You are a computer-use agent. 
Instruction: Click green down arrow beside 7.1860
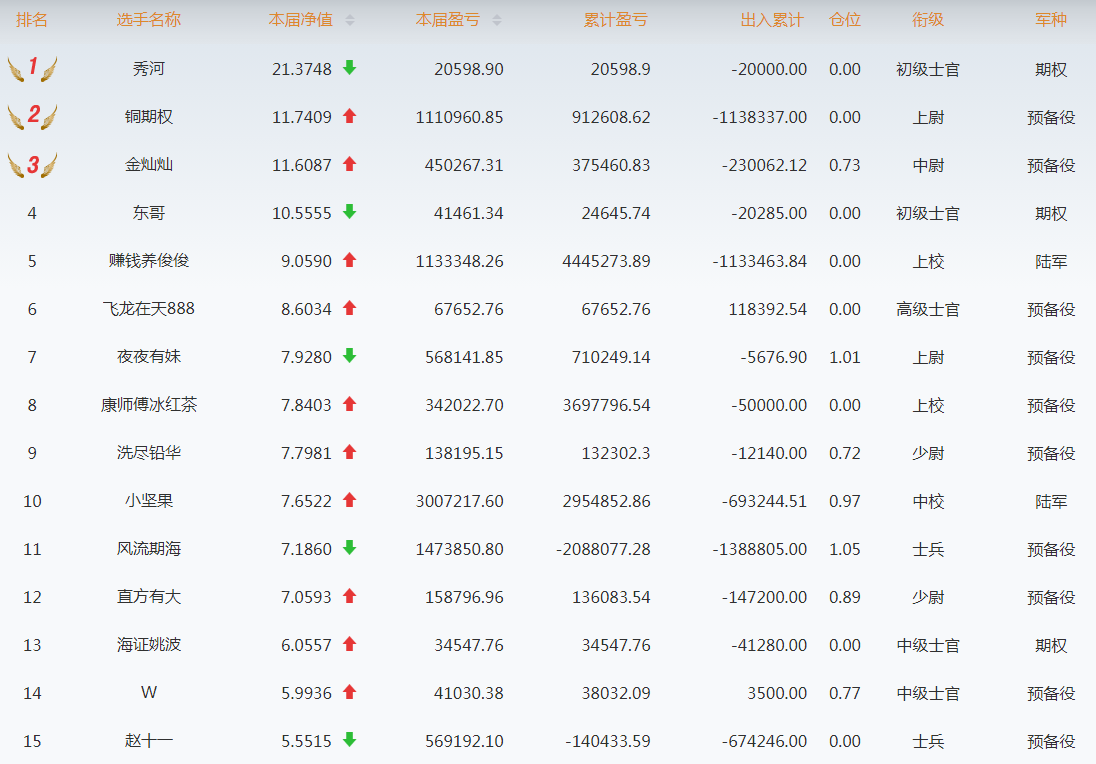tap(349, 548)
